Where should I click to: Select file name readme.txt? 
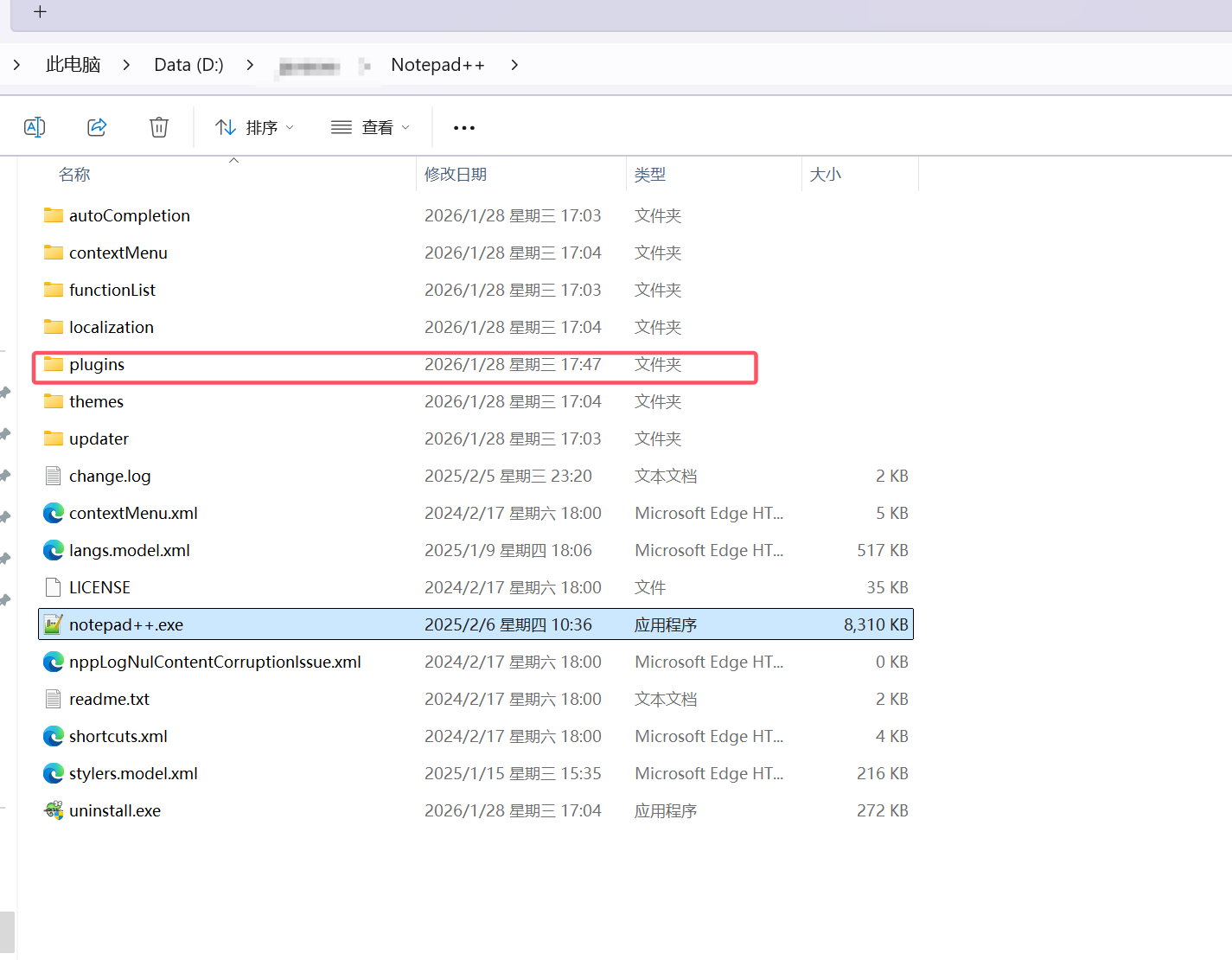(x=109, y=699)
